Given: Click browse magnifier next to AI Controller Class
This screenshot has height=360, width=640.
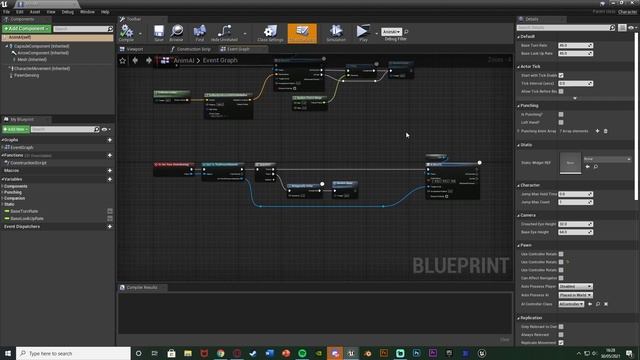Looking at the screenshot, I should (x=598, y=304).
